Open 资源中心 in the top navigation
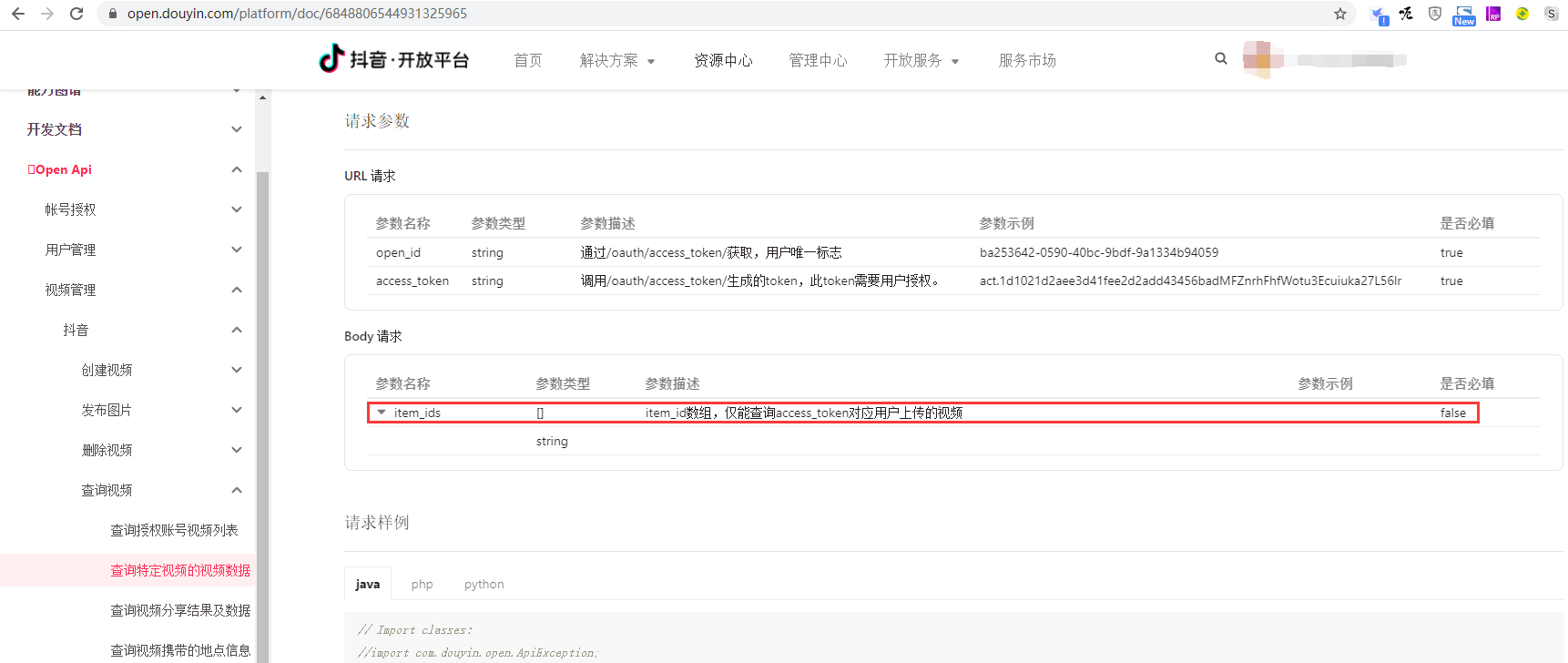Viewport: 1568px width, 663px height. click(x=723, y=60)
